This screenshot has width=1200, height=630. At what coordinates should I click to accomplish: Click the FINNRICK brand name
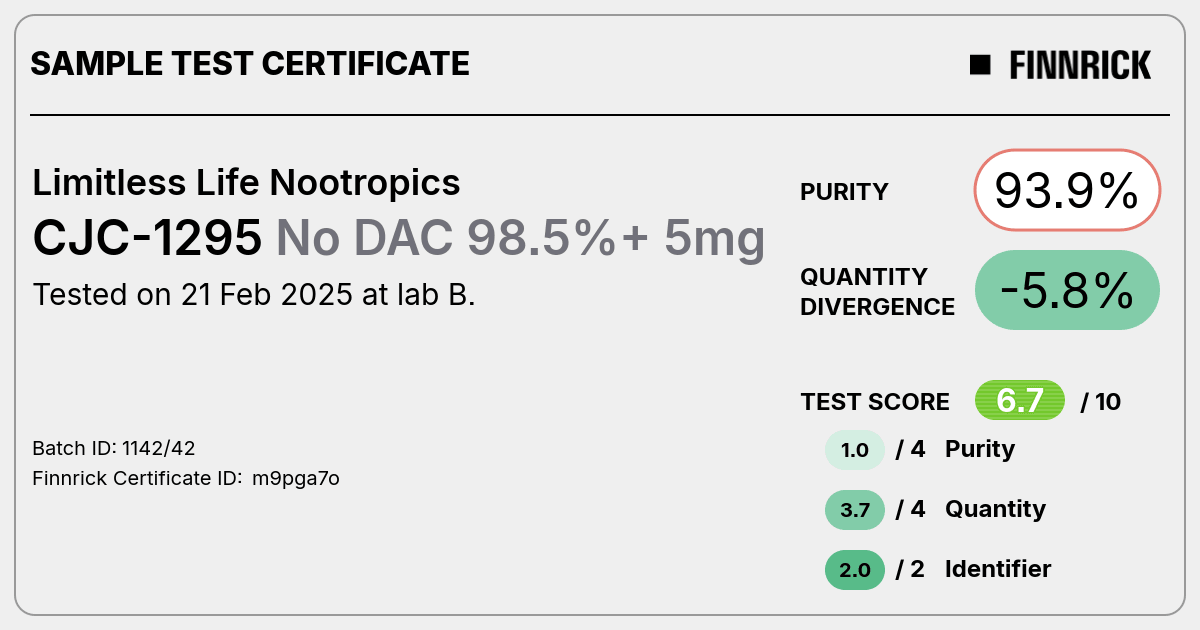(1080, 65)
